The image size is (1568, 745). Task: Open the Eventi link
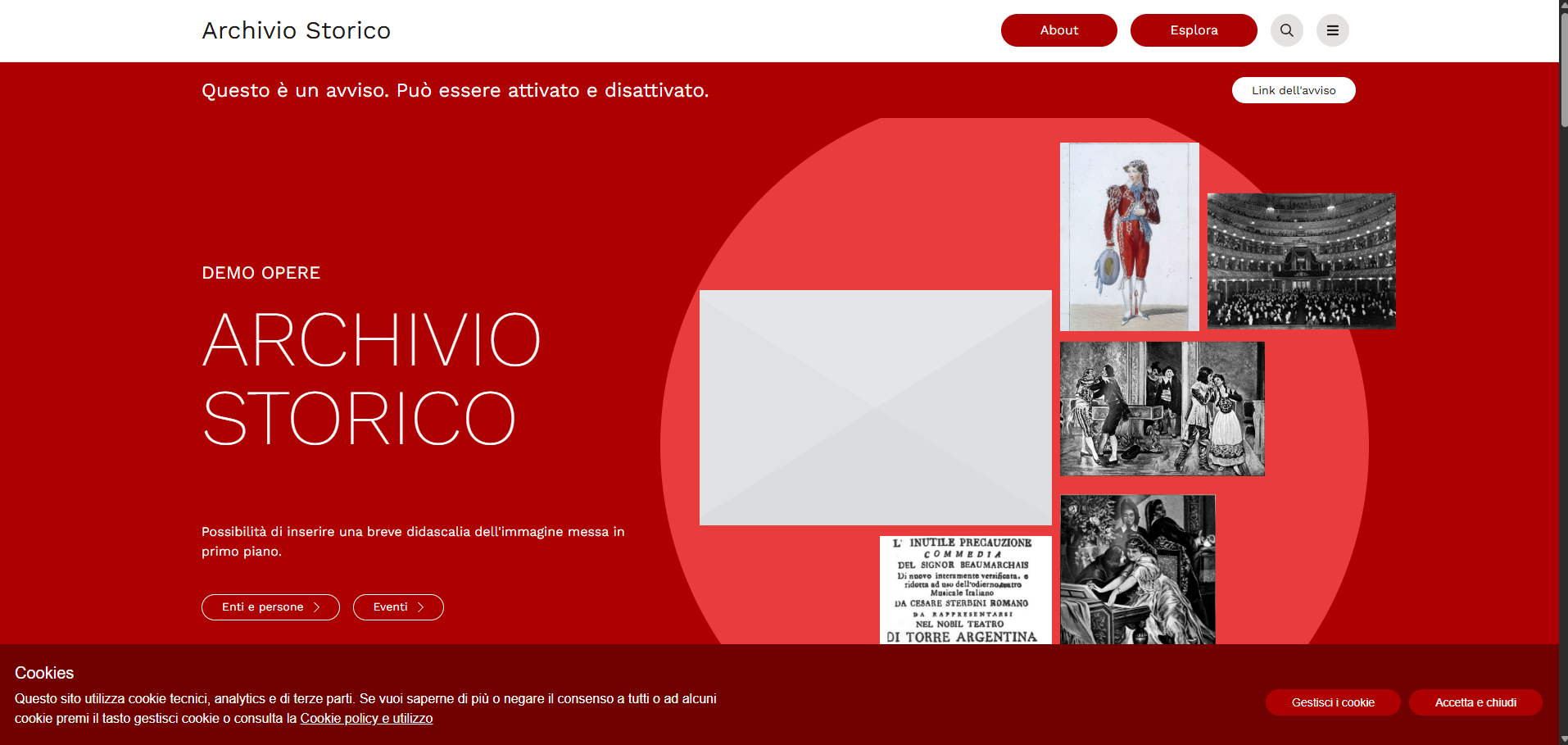click(398, 607)
